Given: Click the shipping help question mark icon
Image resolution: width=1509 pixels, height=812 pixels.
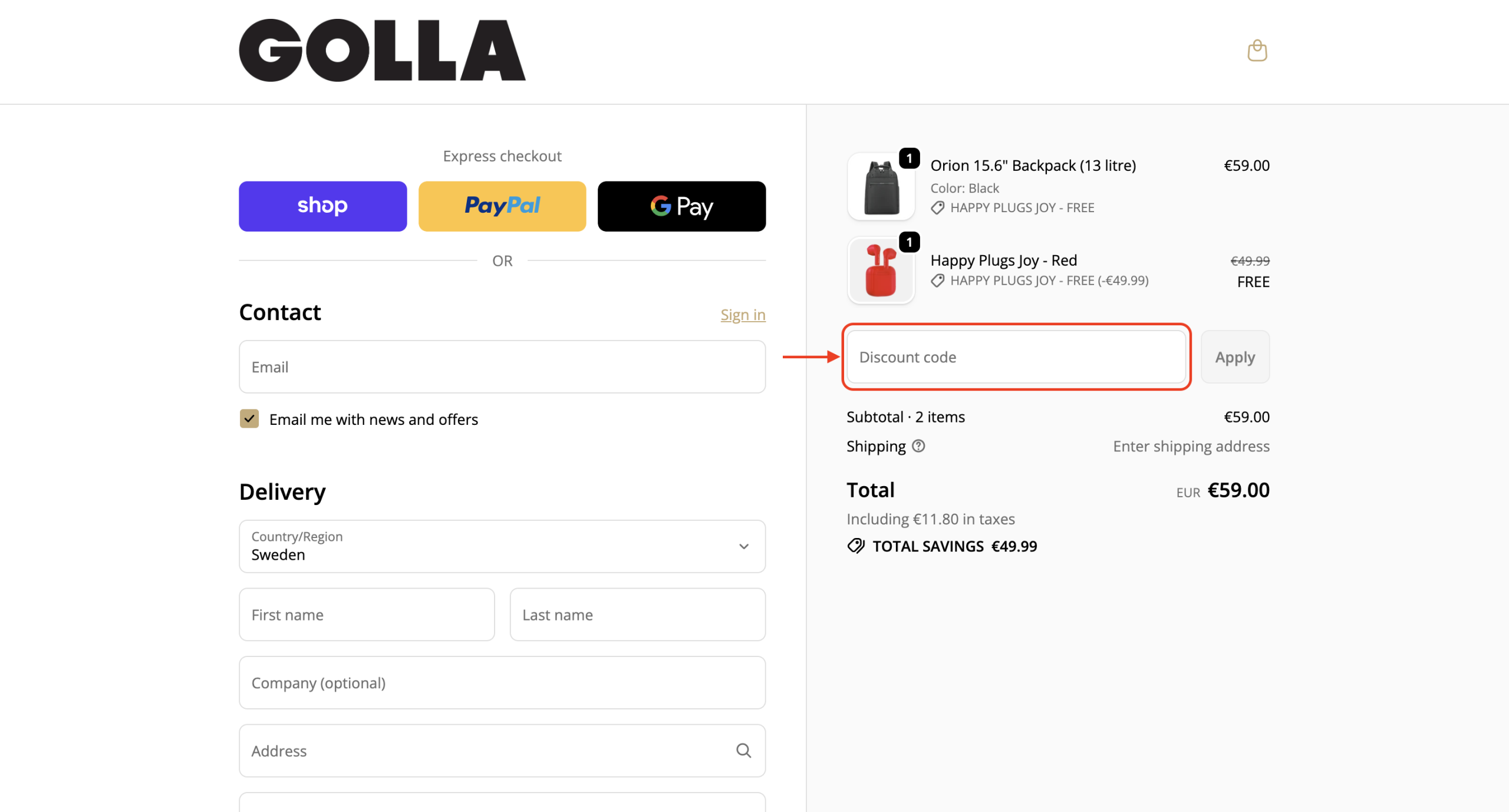Looking at the screenshot, I should pyautogui.click(x=918, y=446).
